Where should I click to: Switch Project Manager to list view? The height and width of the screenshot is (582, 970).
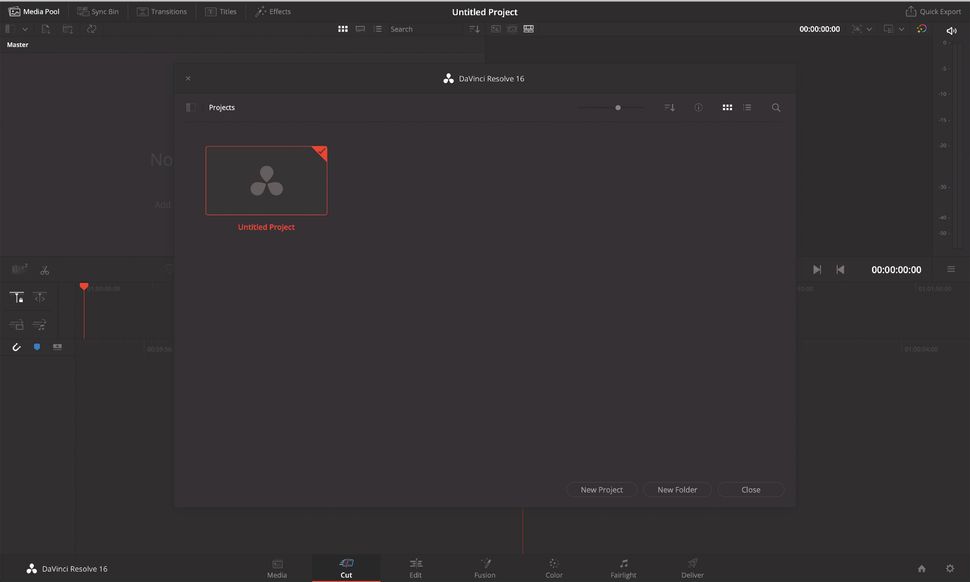tap(746, 107)
